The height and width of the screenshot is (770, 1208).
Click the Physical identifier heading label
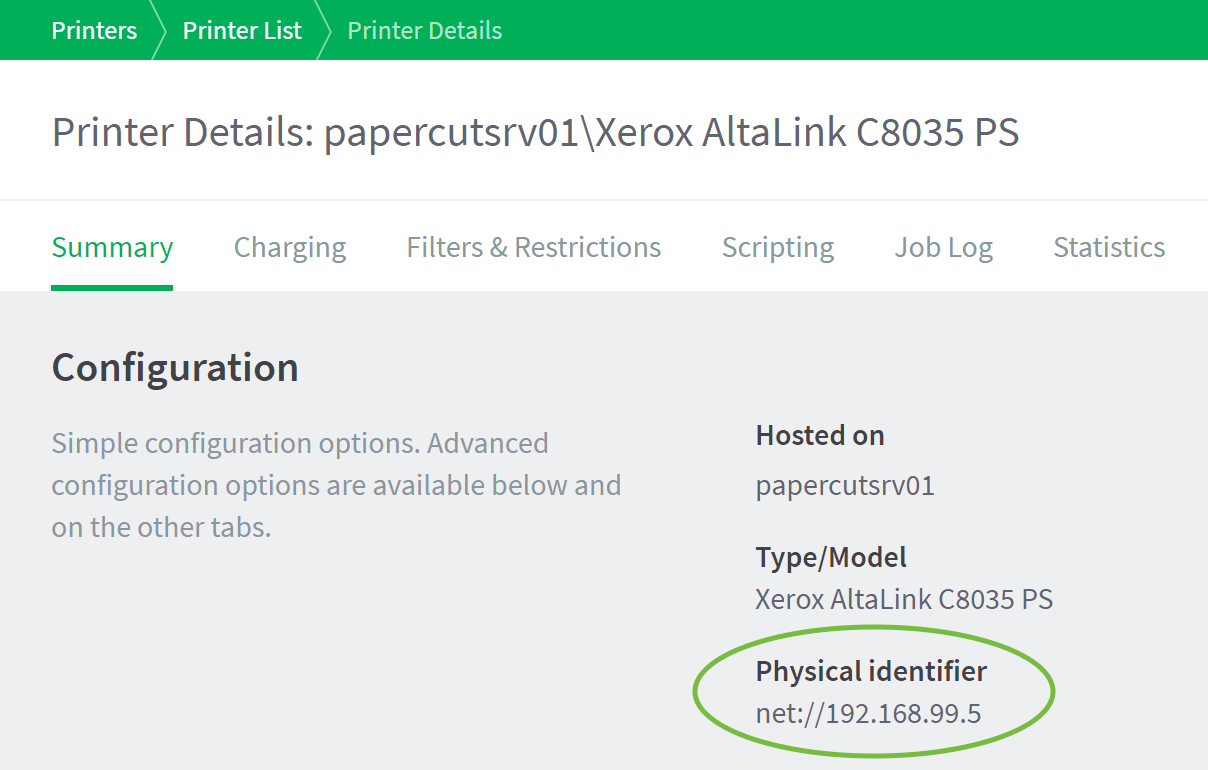click(871, 671)
